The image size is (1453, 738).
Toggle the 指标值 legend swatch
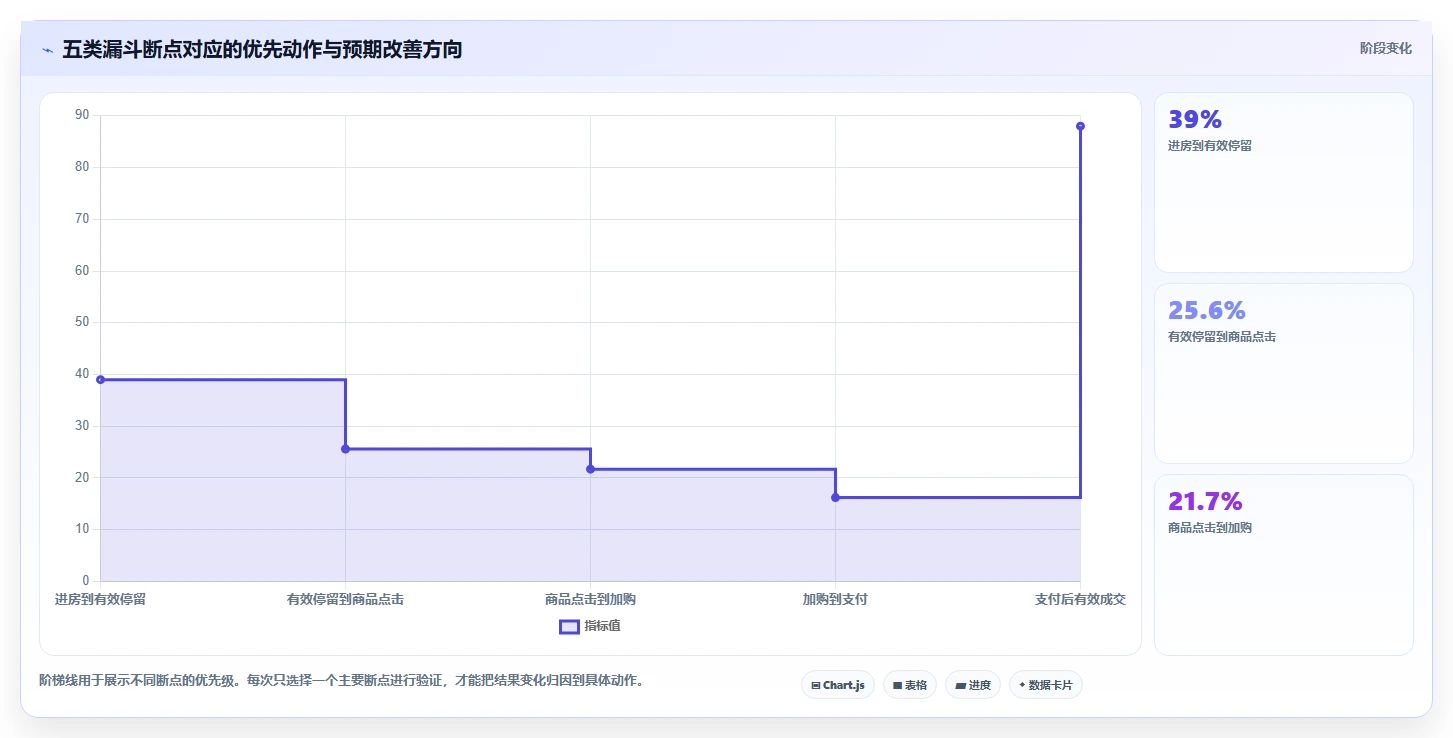(x=569, y=627)
